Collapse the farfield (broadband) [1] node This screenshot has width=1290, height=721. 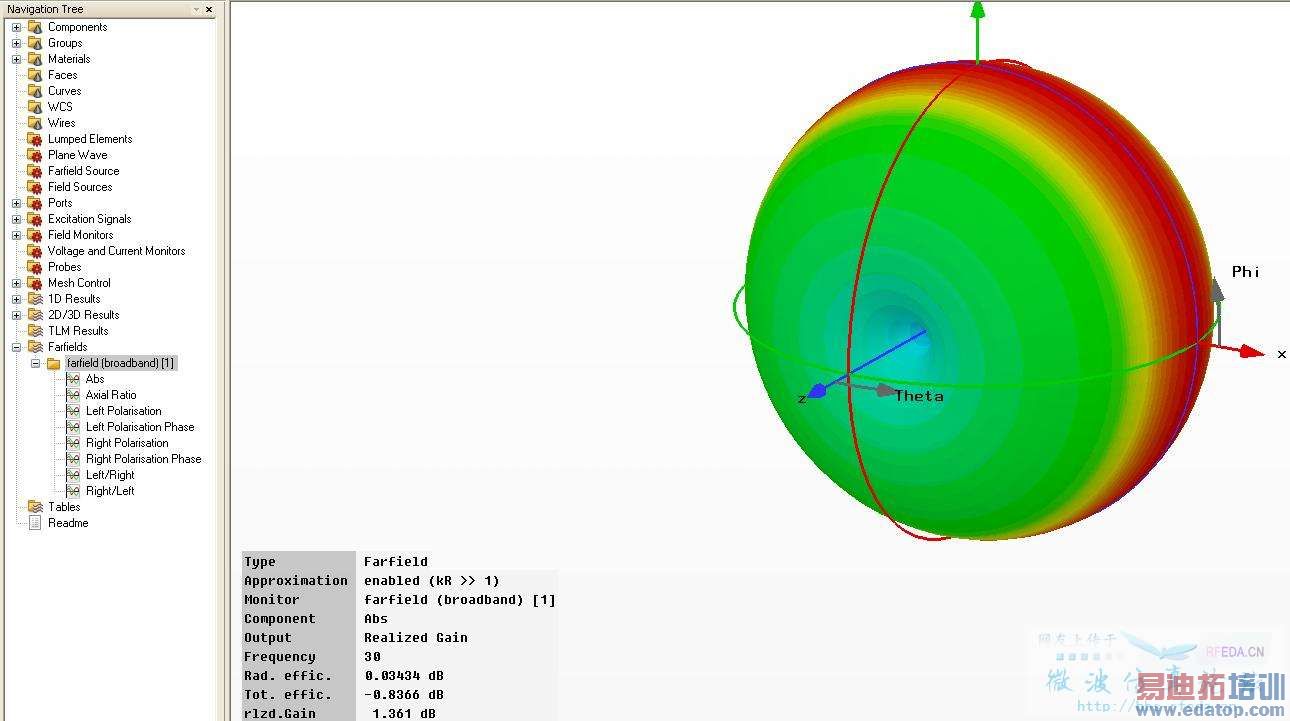tap(35, 363)
